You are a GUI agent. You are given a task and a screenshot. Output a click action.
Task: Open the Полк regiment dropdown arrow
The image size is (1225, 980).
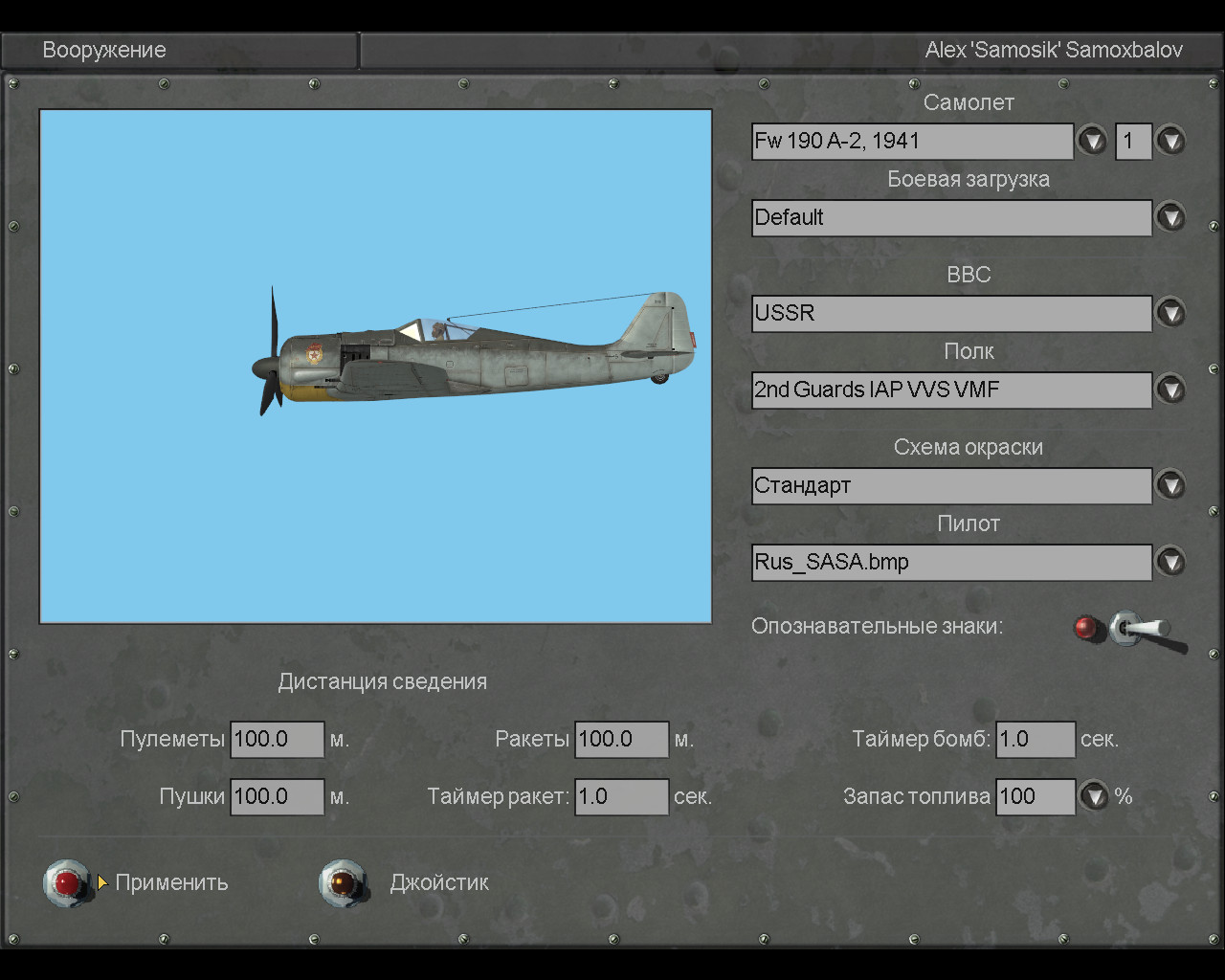pyautogui.click(x=1170, y=390)
